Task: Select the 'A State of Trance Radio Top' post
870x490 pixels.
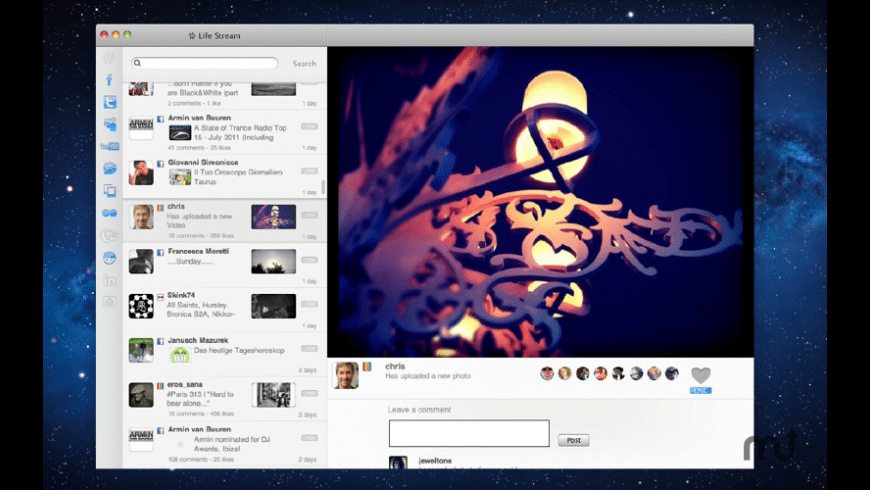Action: point(240,132)
